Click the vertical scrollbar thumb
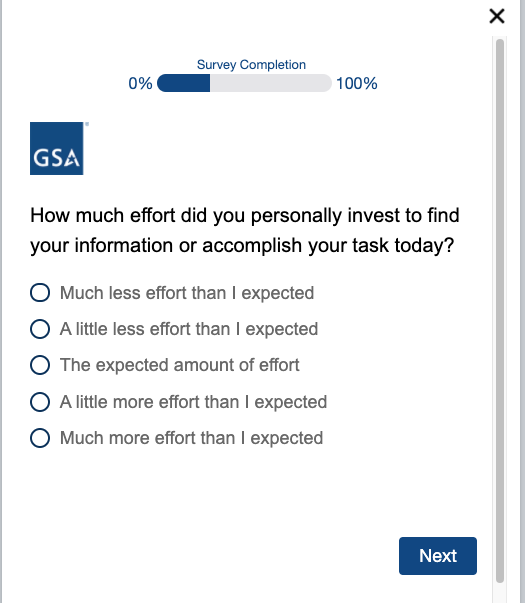The width and height of the screenshot is (525, 603). click(x=500, y=311)
